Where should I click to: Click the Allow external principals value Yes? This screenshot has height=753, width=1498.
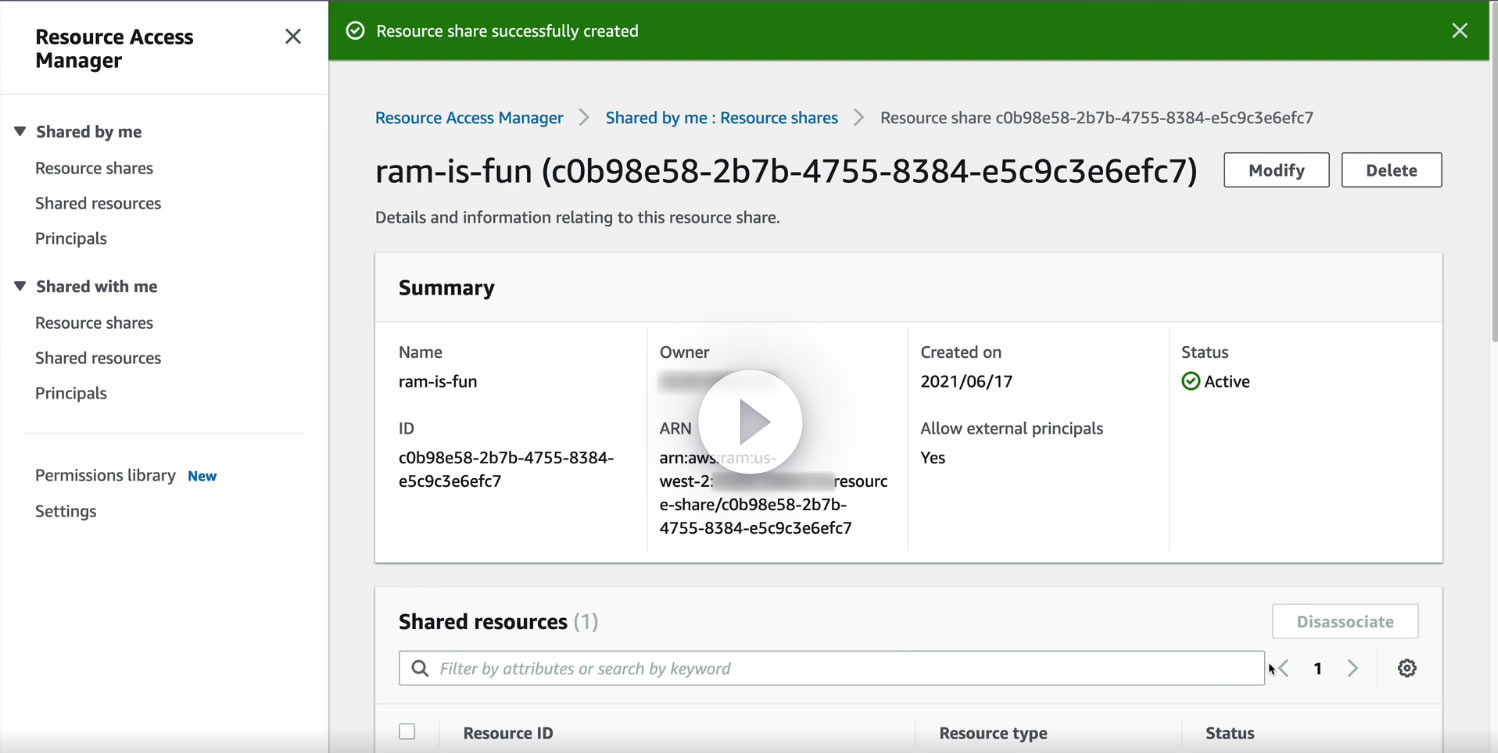tap(932, 457)
